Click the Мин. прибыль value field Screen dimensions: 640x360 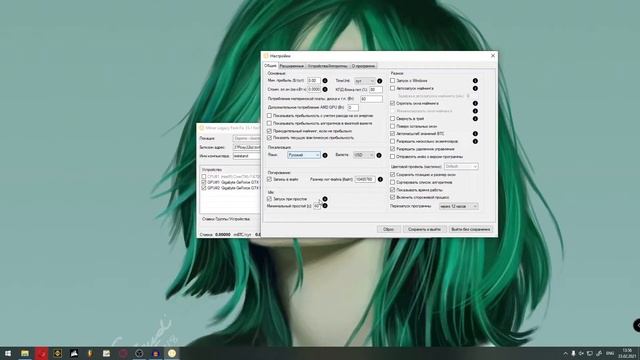[313, 81]
